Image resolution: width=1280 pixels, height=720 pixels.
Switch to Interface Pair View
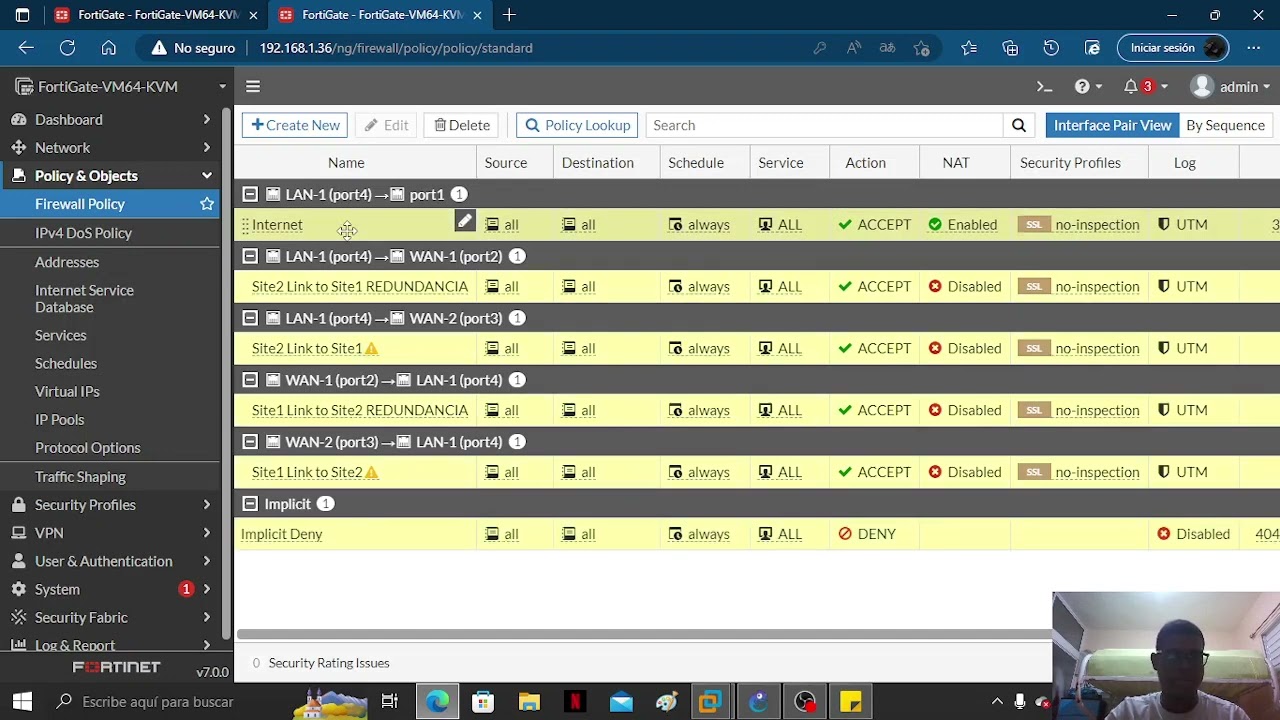coord(1112,125)
